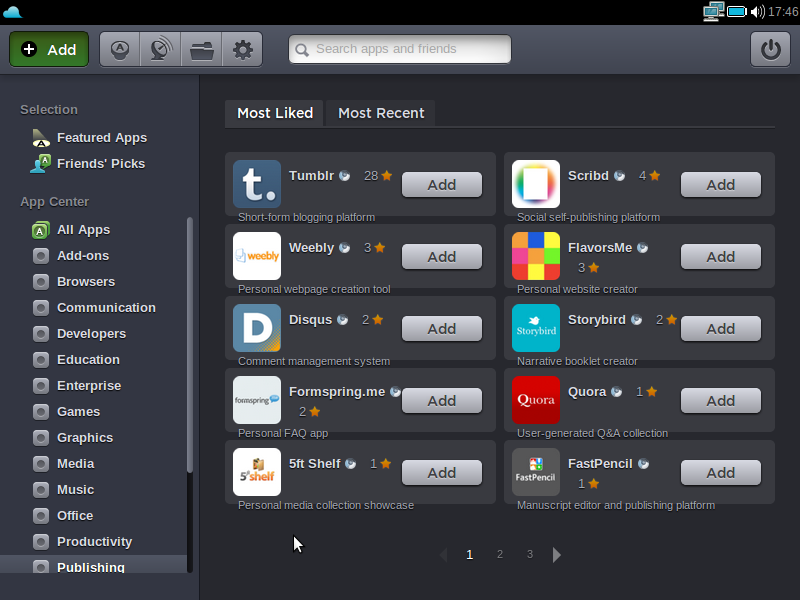
Task: Click the green Add button
Action: click(x=49, y=49)
